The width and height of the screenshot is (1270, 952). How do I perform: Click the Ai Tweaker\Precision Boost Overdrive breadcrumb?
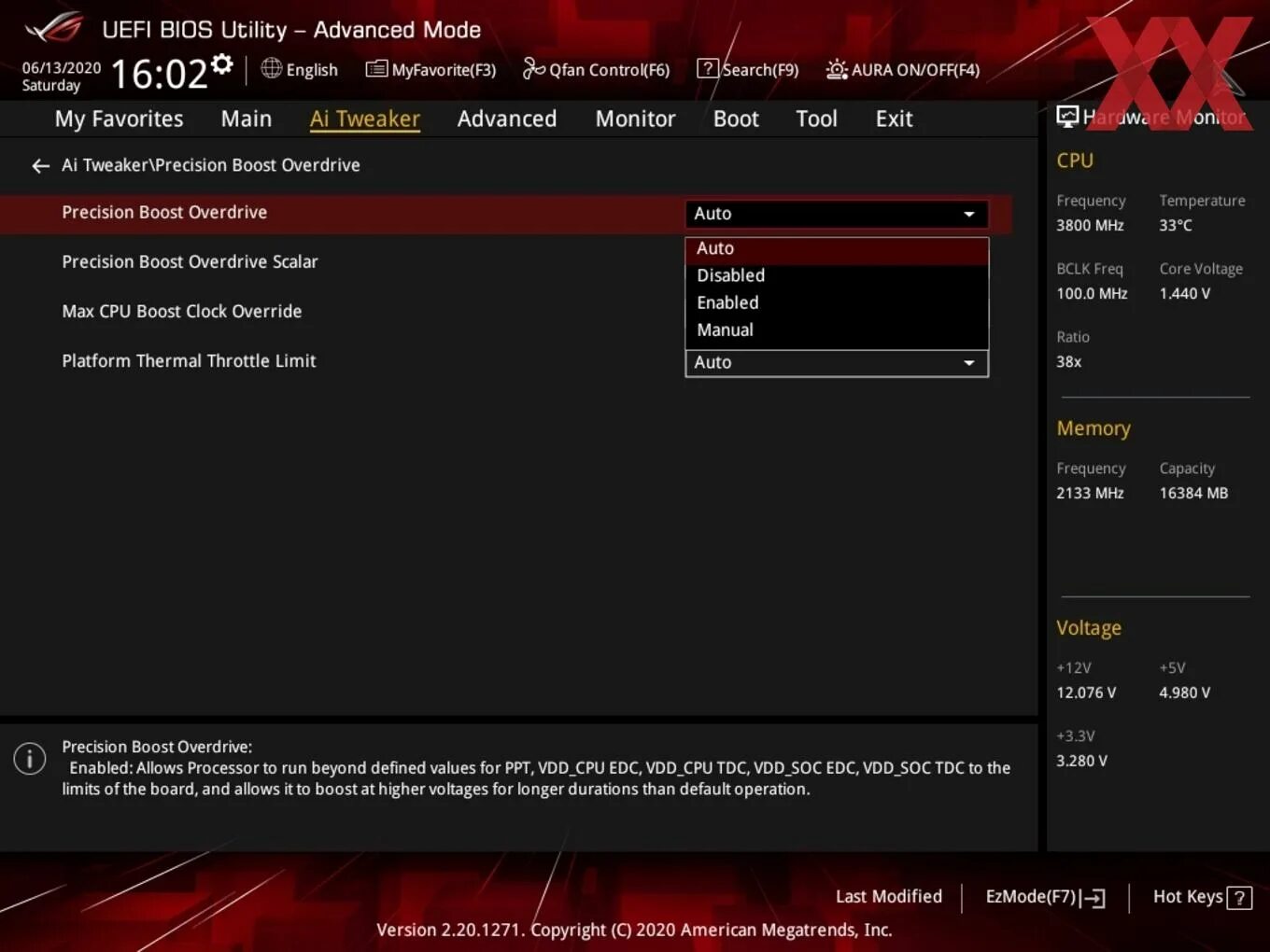(x=210, y=165)
